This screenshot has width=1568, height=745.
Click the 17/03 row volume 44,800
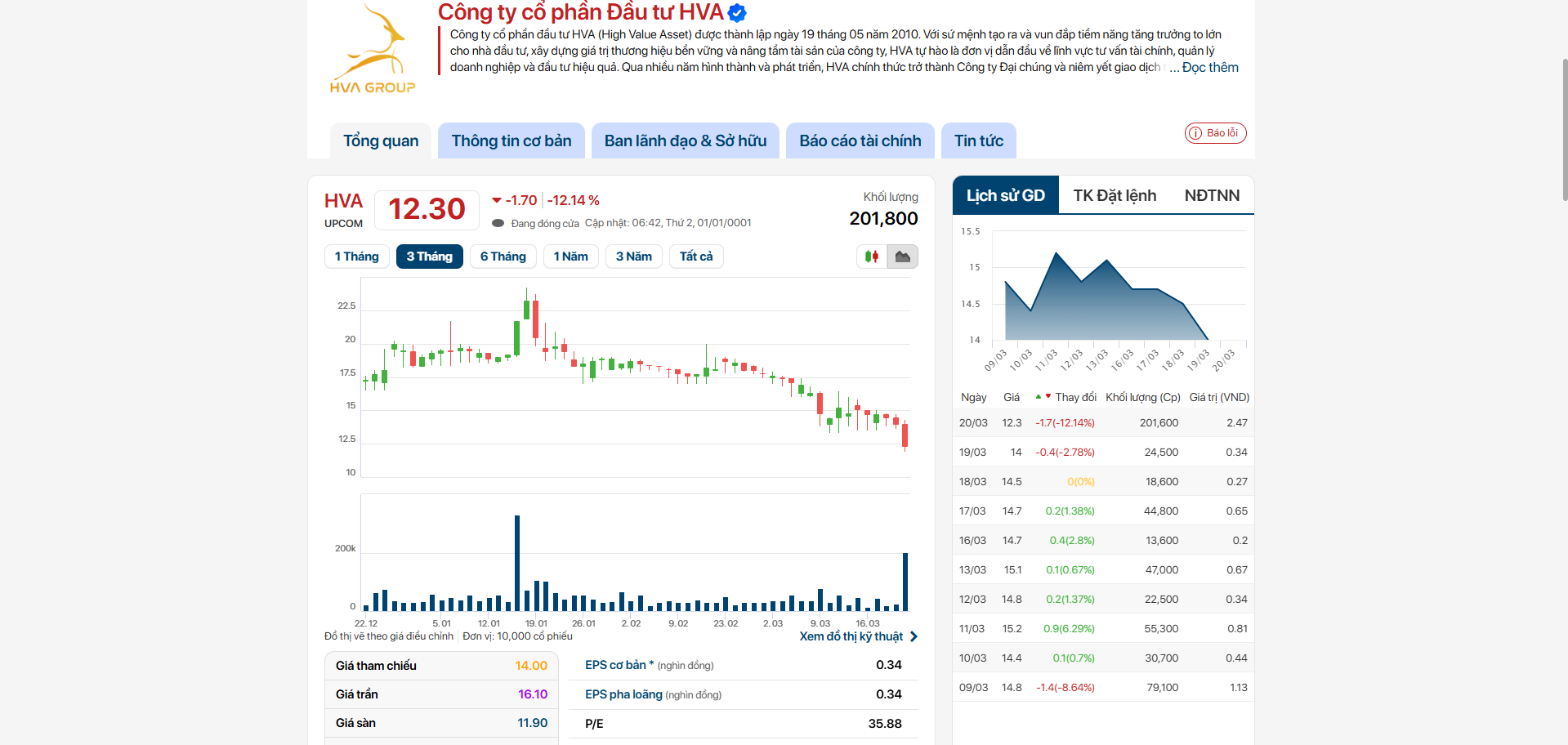(1161, 511)
